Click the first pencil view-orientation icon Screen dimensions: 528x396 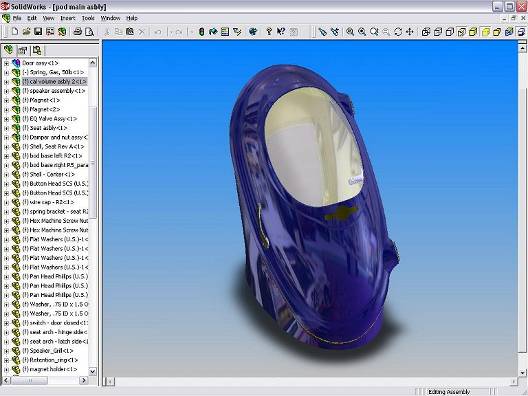point(323,32)
